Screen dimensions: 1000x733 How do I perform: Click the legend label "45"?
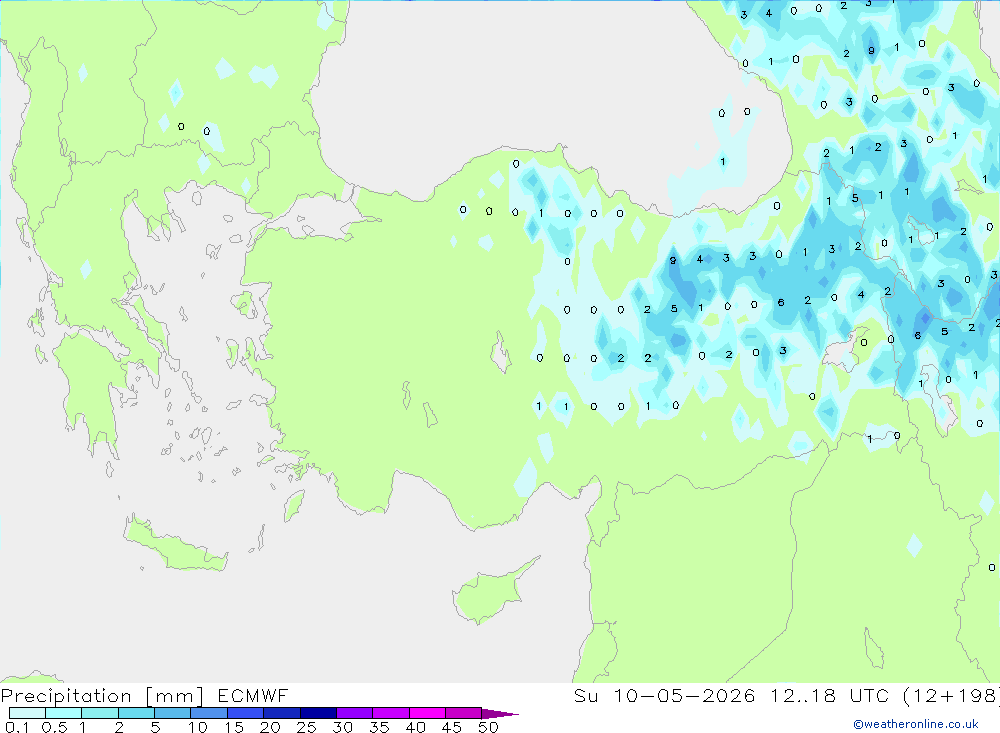[x=452, y=727]
